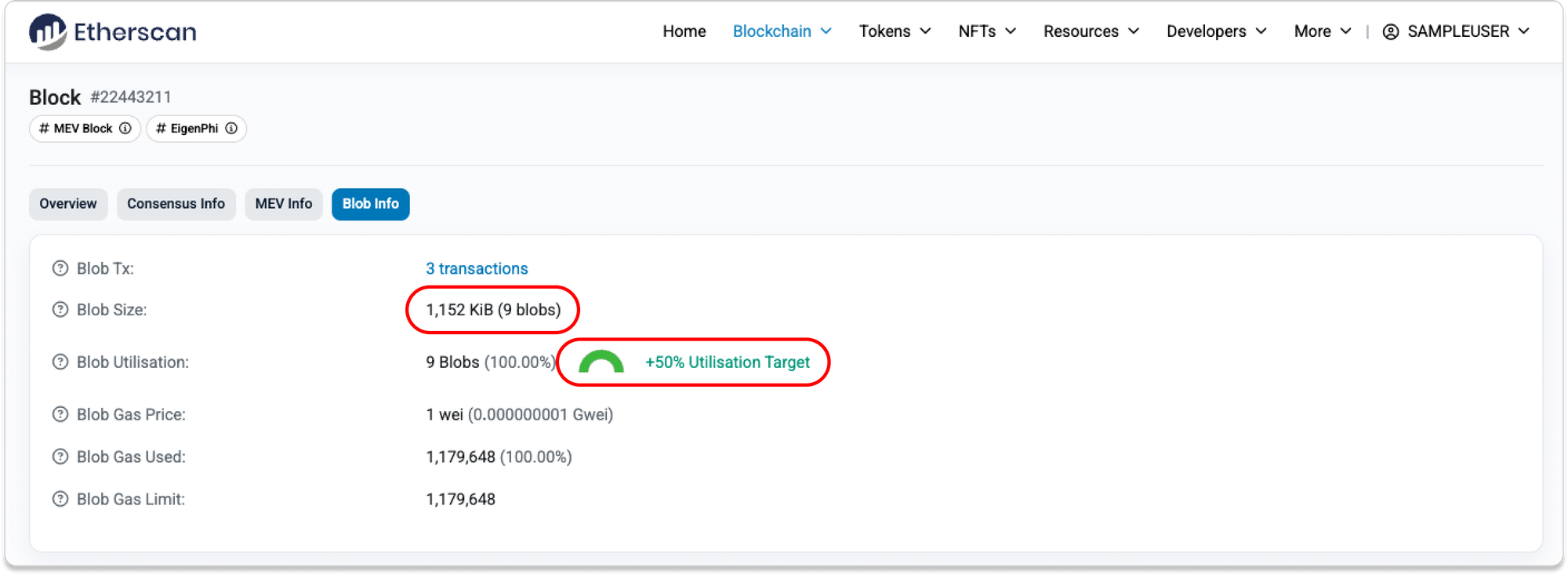Screen dimensions: 1568x575
Task: Open the NFTs dropdown menu
Action: pyautogui.click(x=986, y=31)
